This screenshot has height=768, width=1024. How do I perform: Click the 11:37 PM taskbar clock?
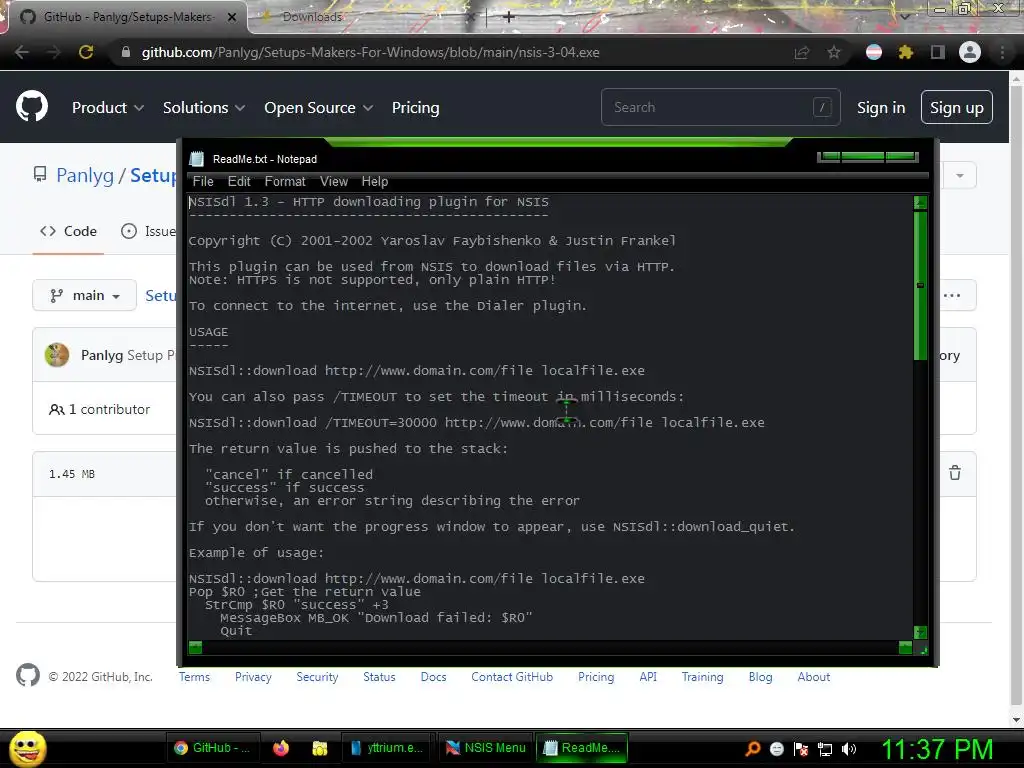[937, 749]
